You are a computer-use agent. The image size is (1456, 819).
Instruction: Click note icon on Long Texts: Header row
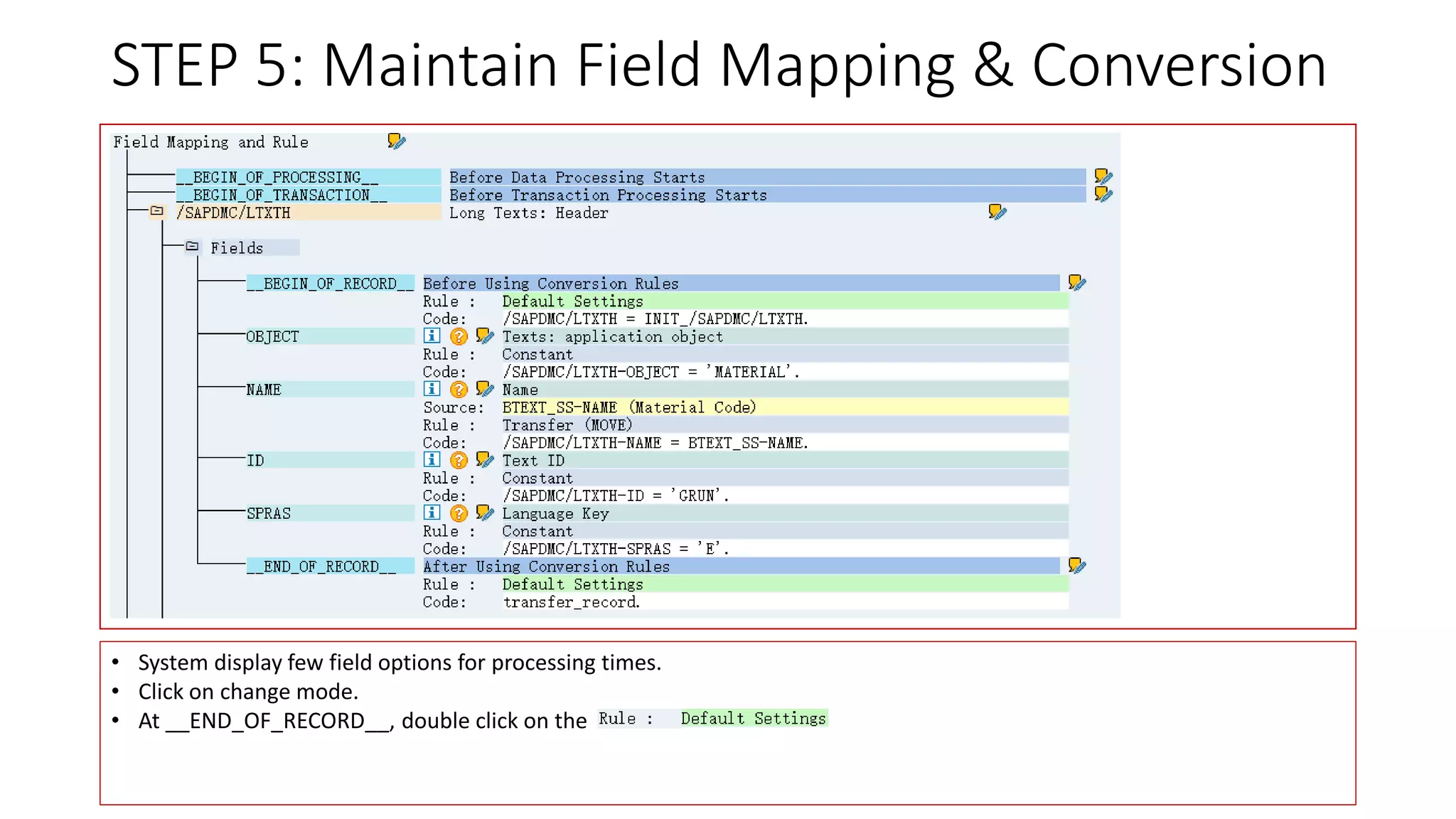tap(997, 212)
